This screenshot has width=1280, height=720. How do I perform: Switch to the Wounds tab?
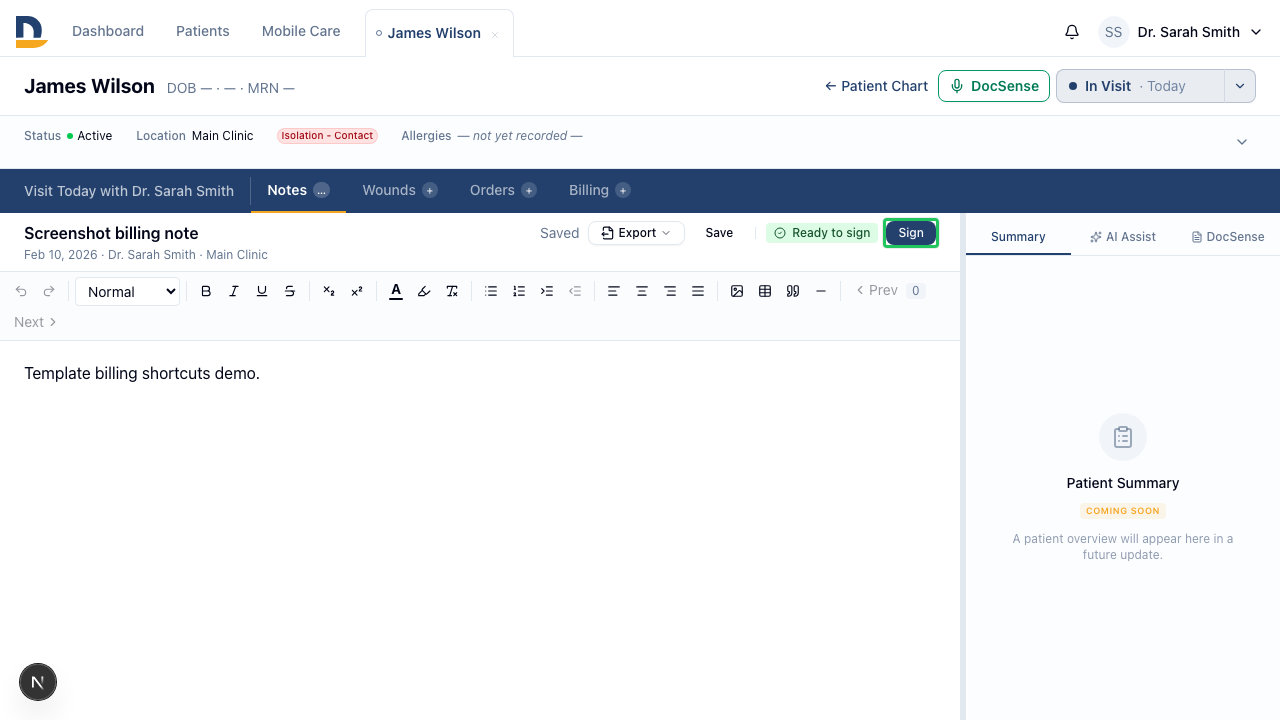[400, 190]
